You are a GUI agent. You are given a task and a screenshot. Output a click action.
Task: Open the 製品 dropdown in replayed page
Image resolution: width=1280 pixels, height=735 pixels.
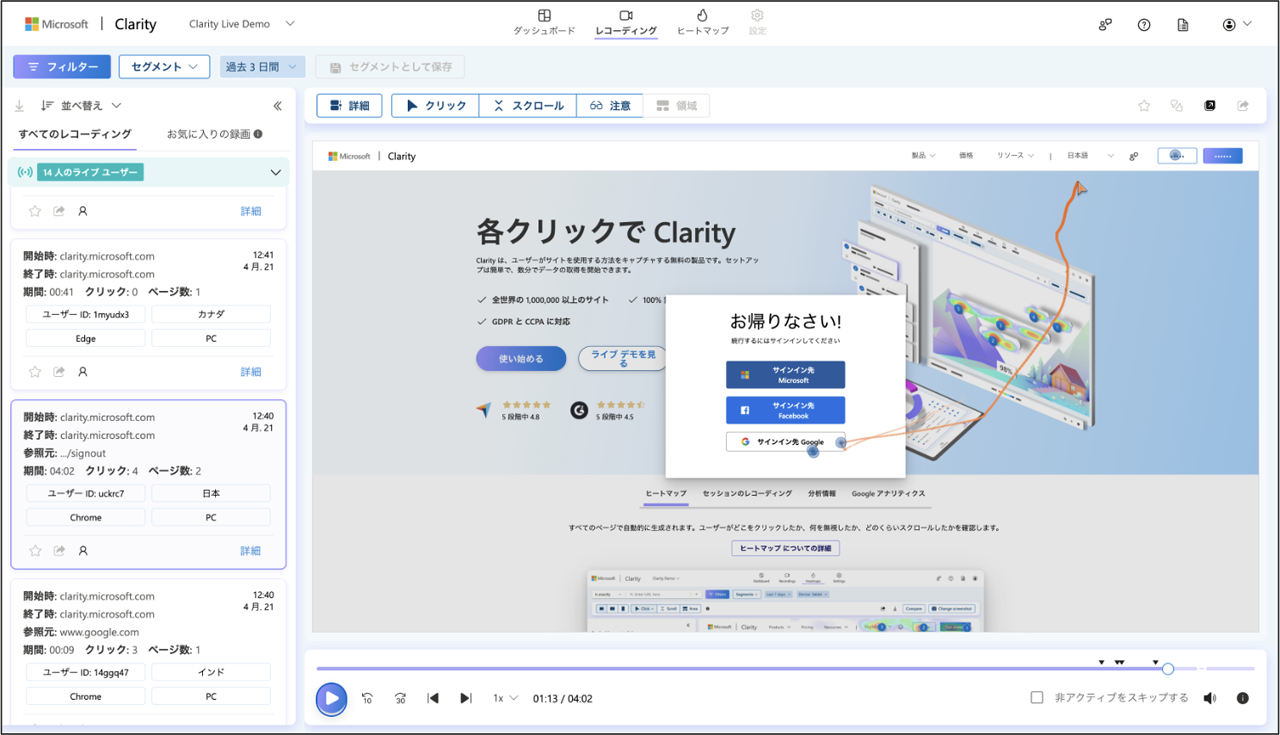(923, 156)
